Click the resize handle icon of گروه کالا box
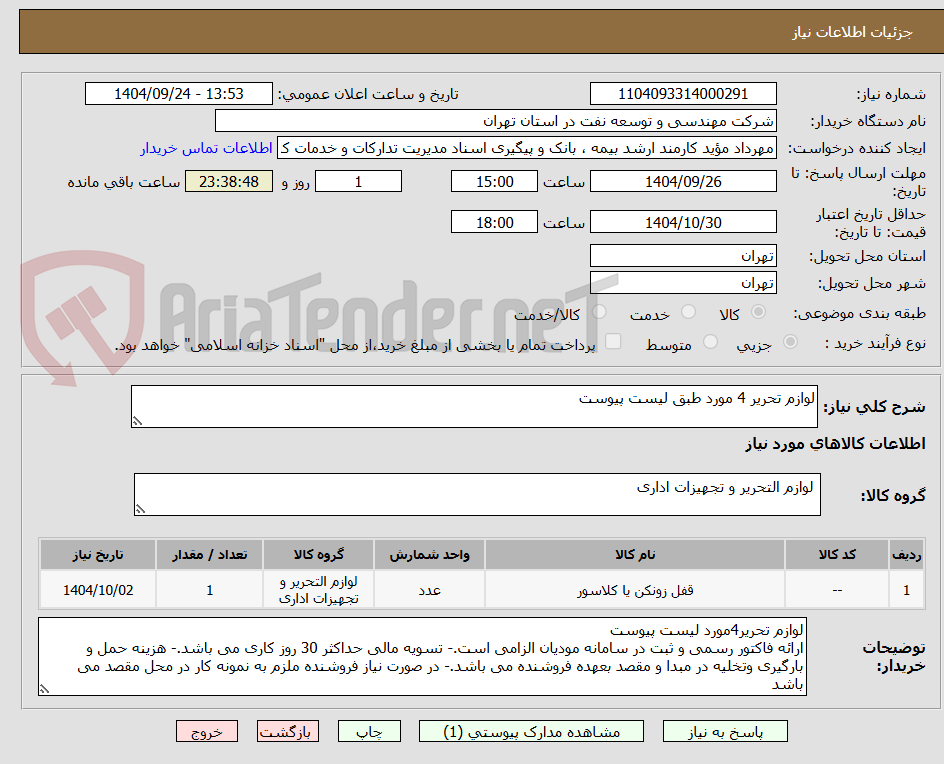This screenshot has height=764, width=944. (140, 510)
